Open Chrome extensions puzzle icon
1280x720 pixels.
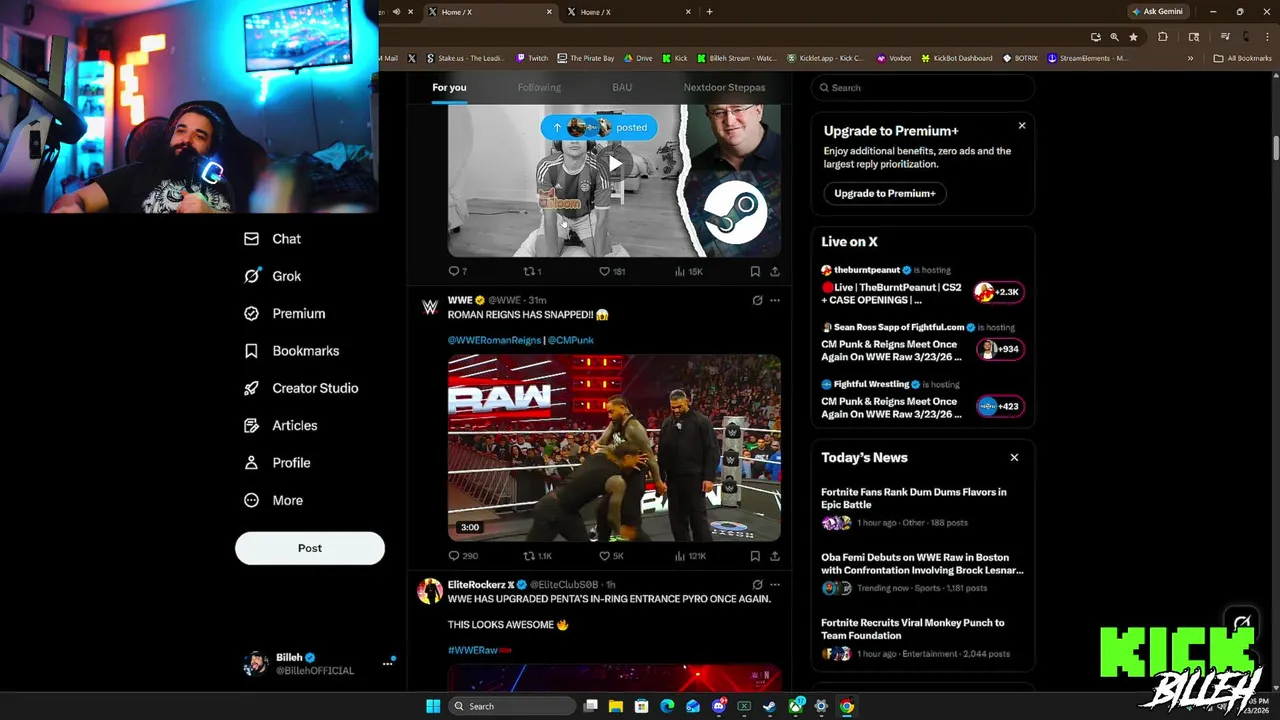coord(1162,37)
